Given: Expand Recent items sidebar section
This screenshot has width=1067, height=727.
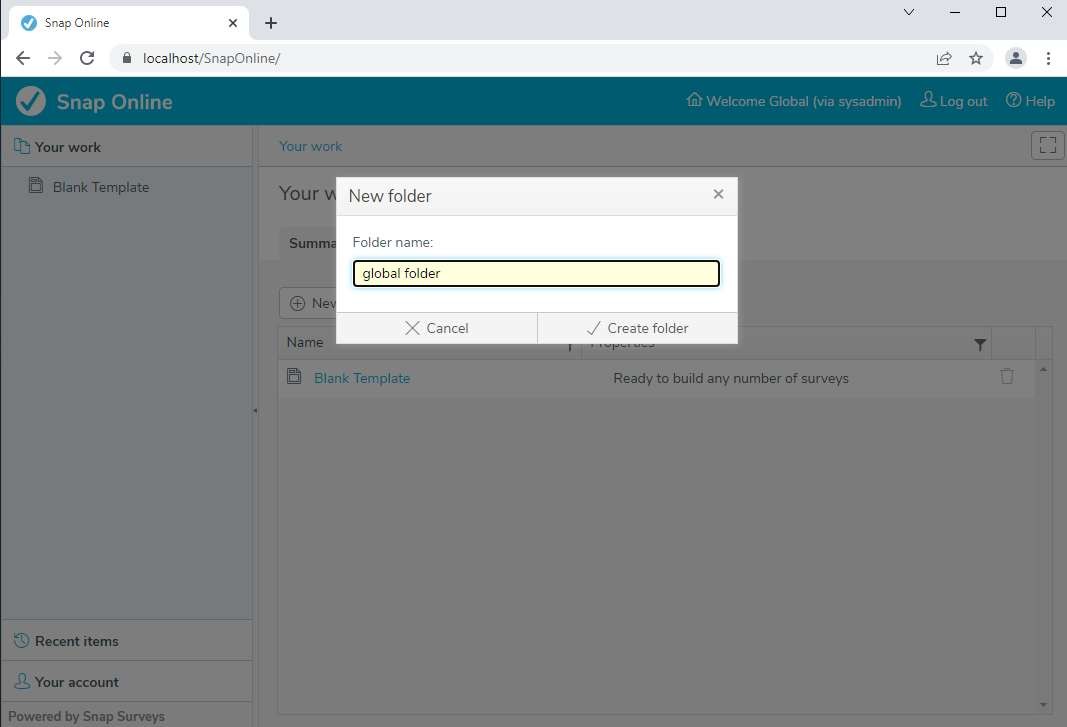Looking at the screenshot, I should (76, 641).
